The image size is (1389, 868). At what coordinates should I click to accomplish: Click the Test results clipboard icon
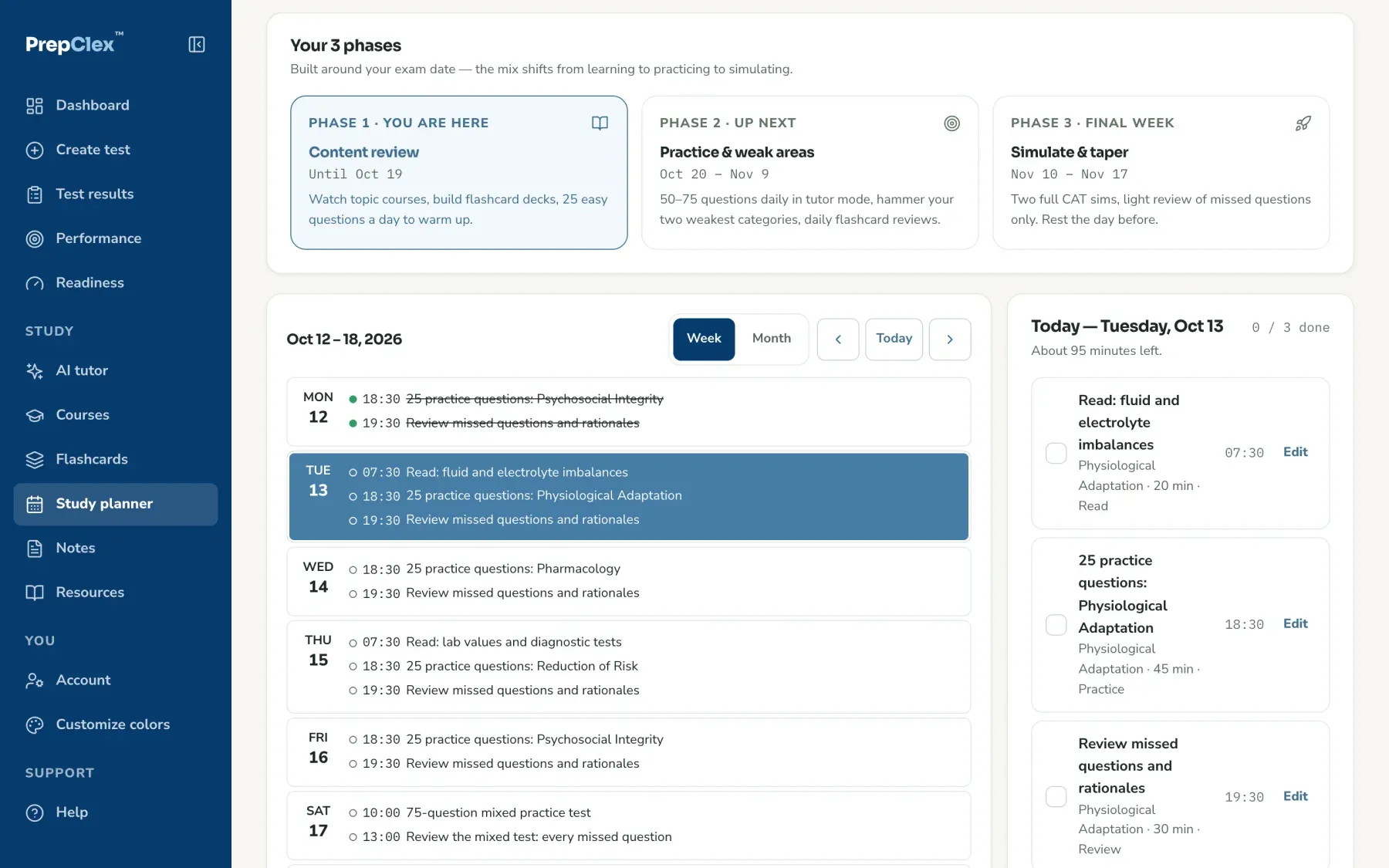35,194
